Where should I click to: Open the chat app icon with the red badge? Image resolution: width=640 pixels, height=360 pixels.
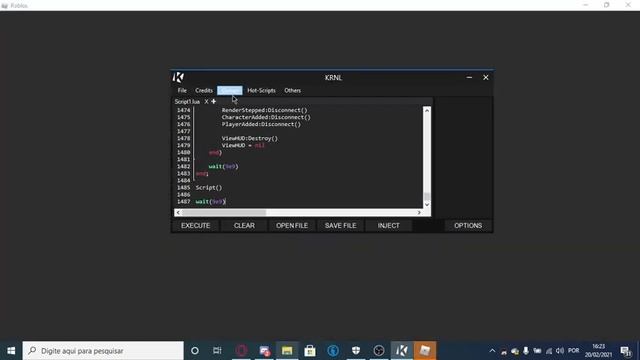264,351
